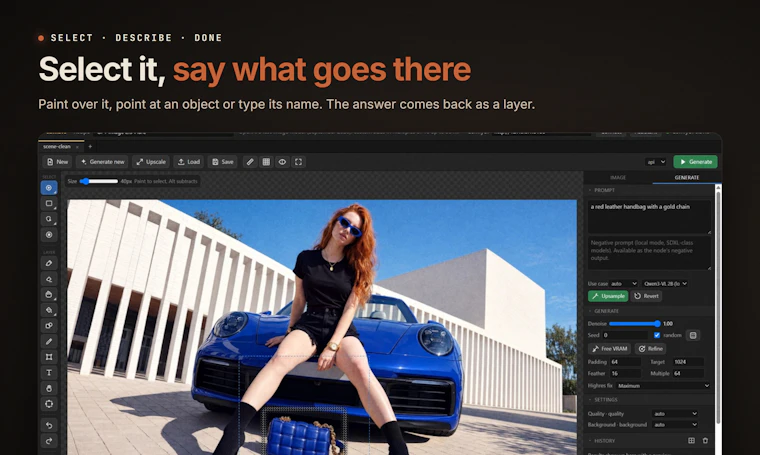Image resolution: width=760 pixels, height=455 pixels.
Task: Toggle the grid icon in toolbar
Action: pyautogui.click(x=266, y=162)
